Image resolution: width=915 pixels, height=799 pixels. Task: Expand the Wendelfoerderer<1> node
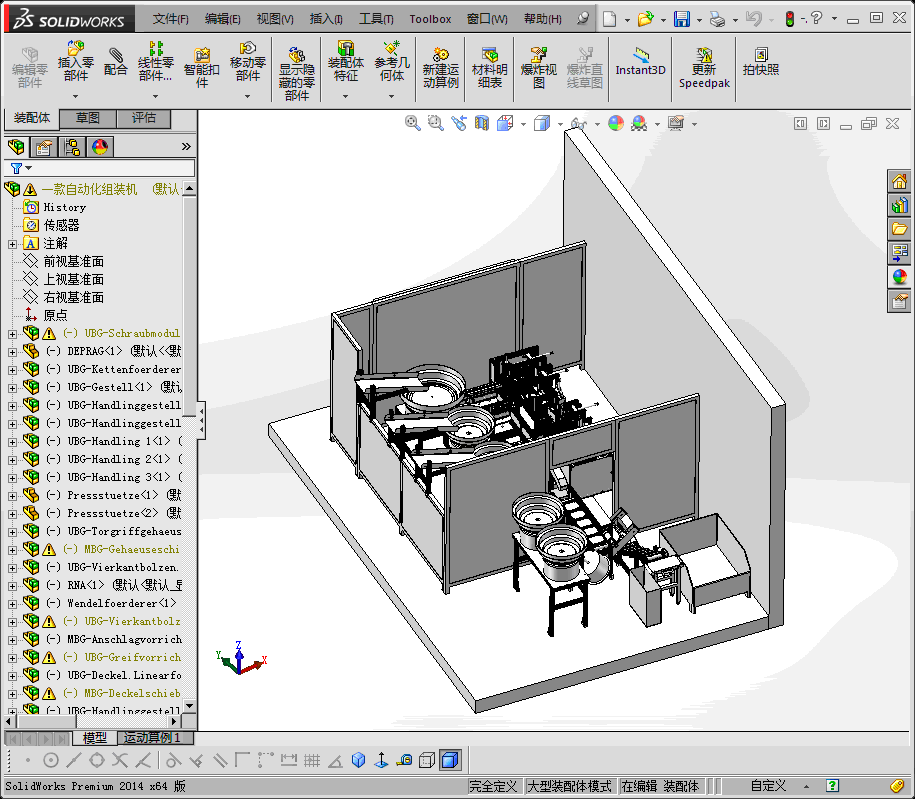(12, 604)
